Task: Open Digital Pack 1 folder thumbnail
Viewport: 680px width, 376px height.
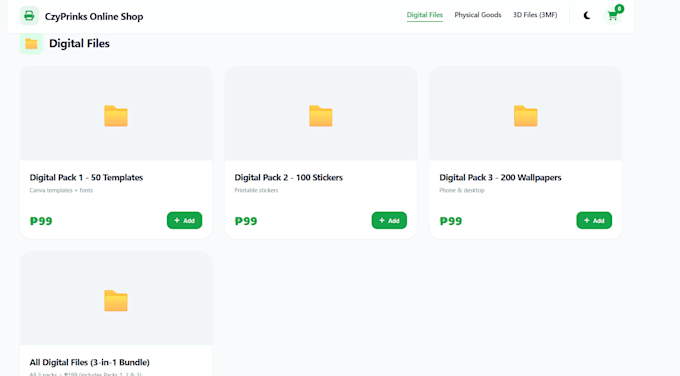Action: click(116, 116)
